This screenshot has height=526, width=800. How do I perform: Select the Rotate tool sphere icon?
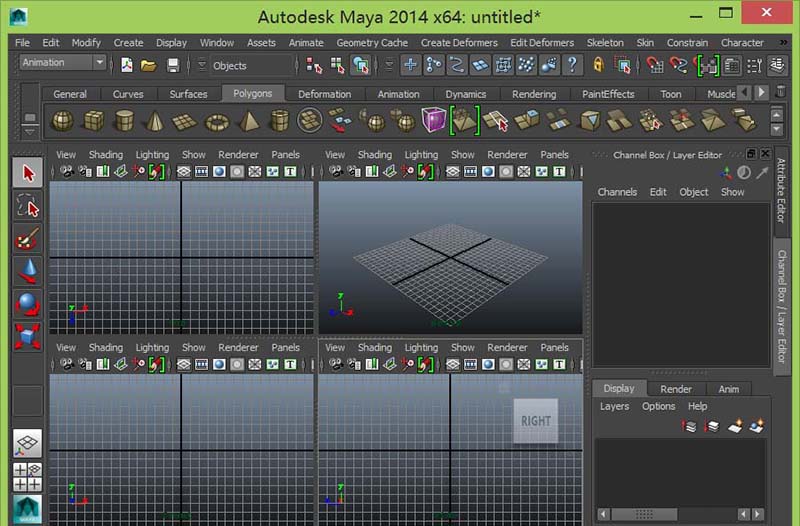28,304
